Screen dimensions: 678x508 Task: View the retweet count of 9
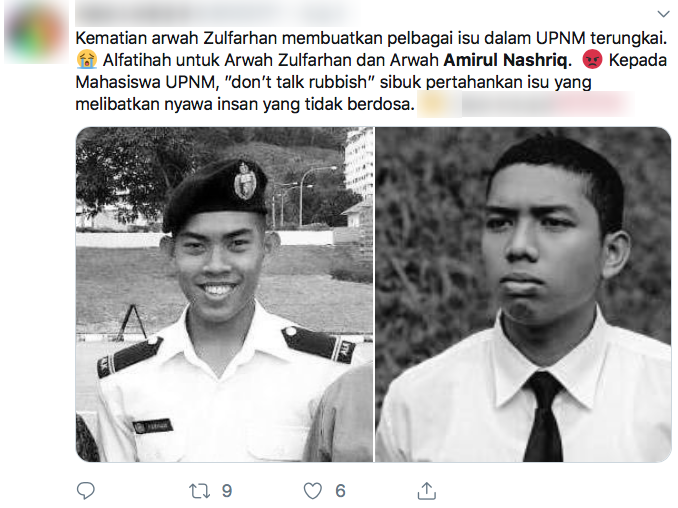click(x=227, y=491)
